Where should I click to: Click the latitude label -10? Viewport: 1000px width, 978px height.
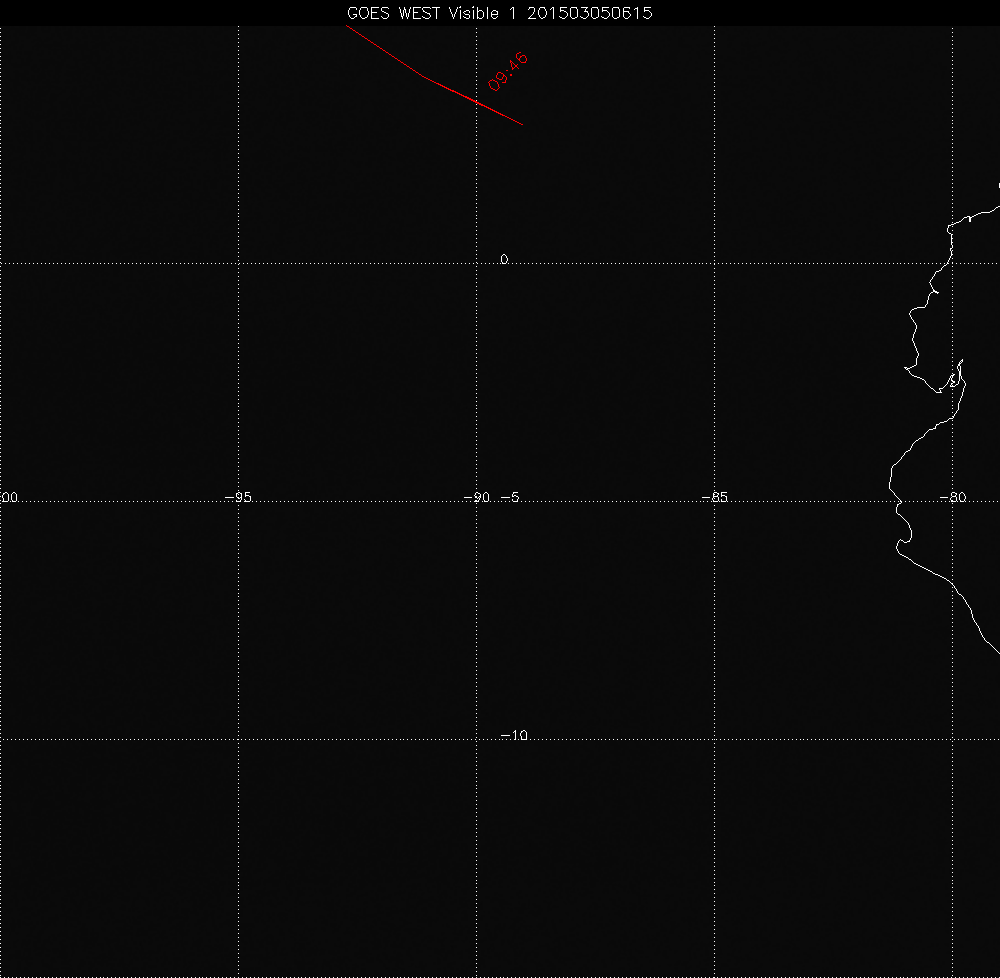tap(514, 735)
